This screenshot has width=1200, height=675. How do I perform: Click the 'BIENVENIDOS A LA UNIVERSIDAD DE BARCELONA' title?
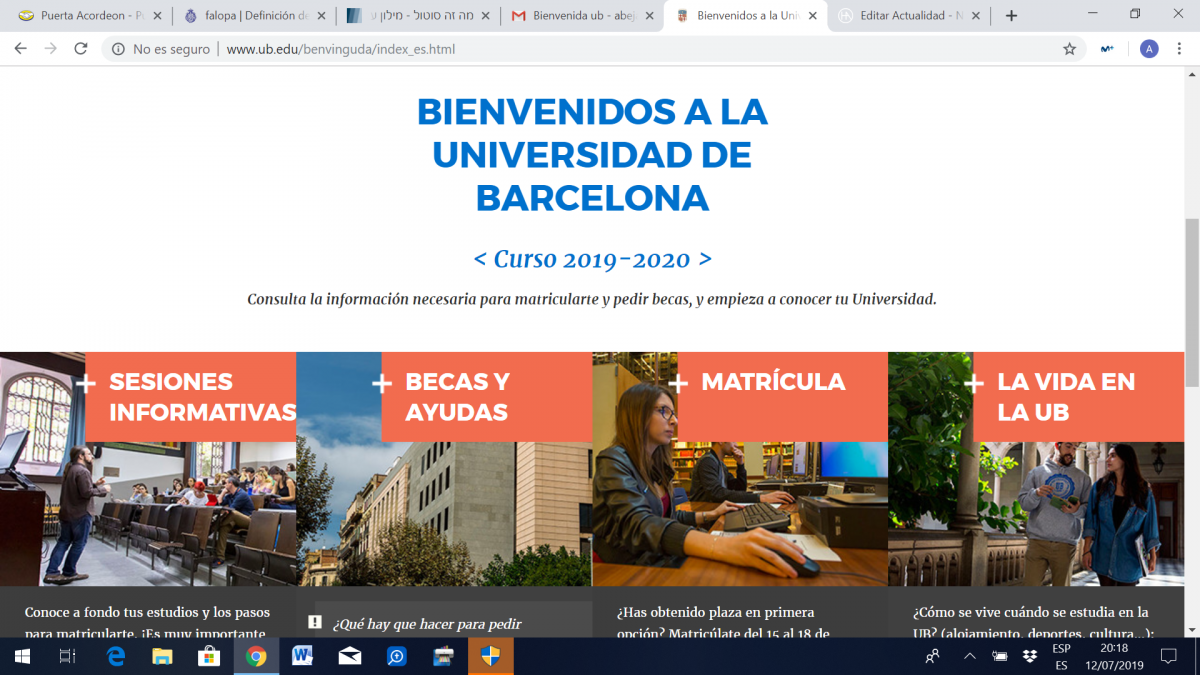coord(592,155)
